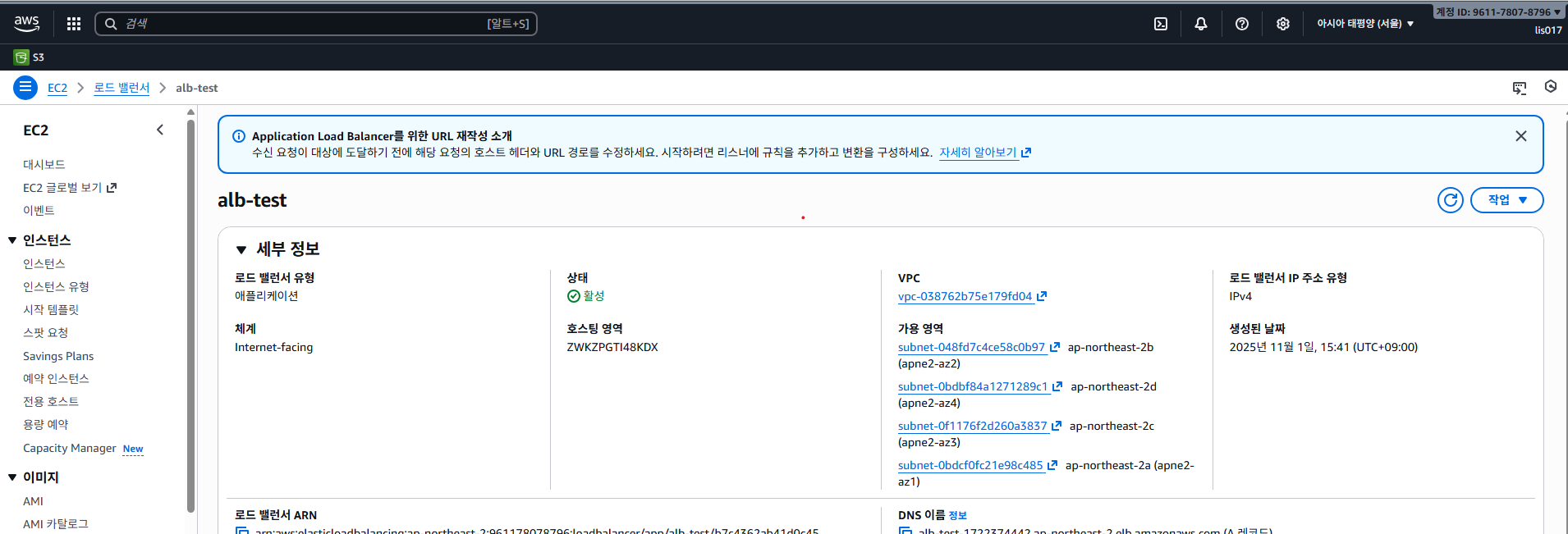
Task: Click the green active status check icon
Action: point(574,296)
